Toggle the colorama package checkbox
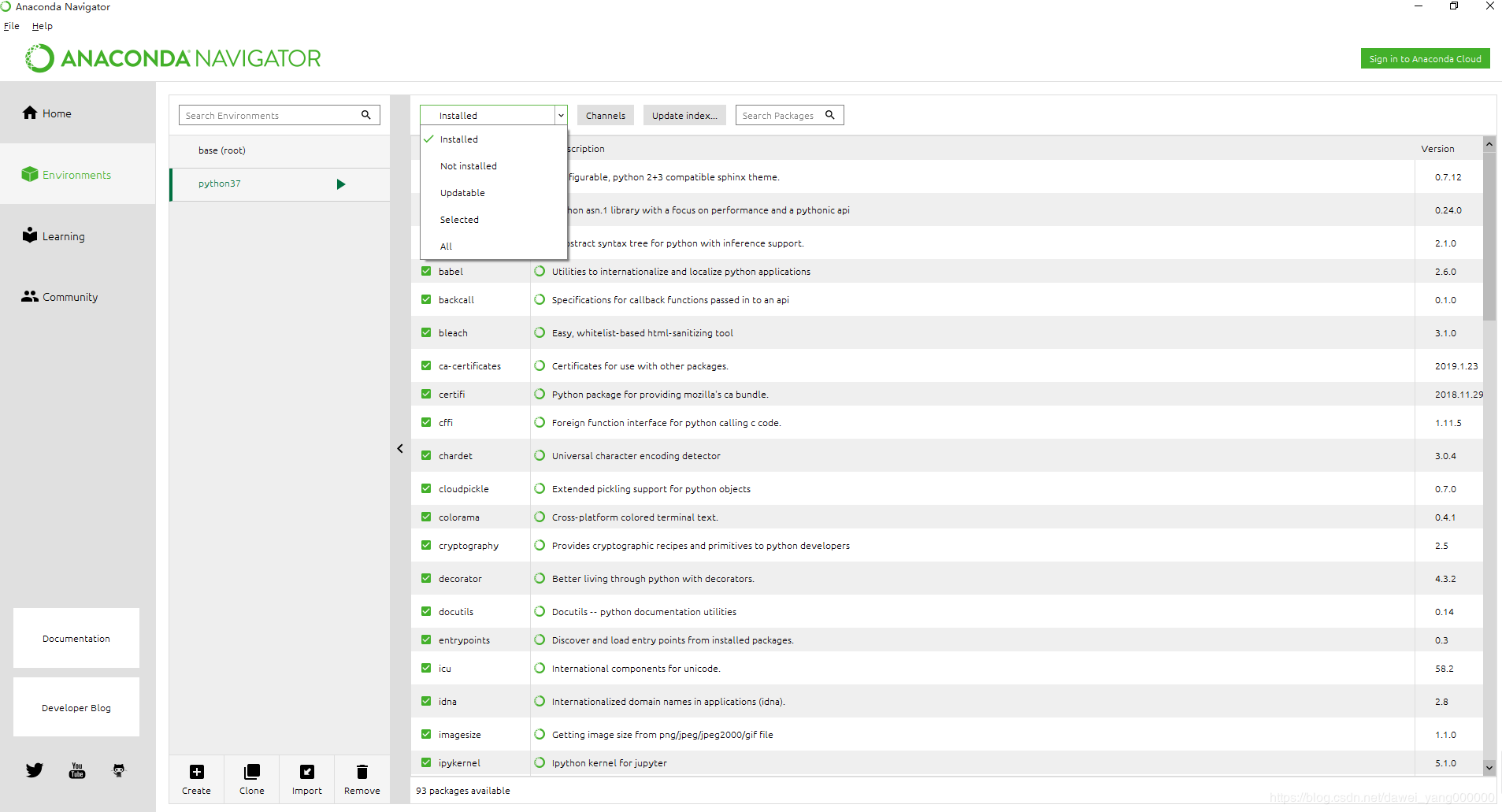 click(x=426, y=517)
